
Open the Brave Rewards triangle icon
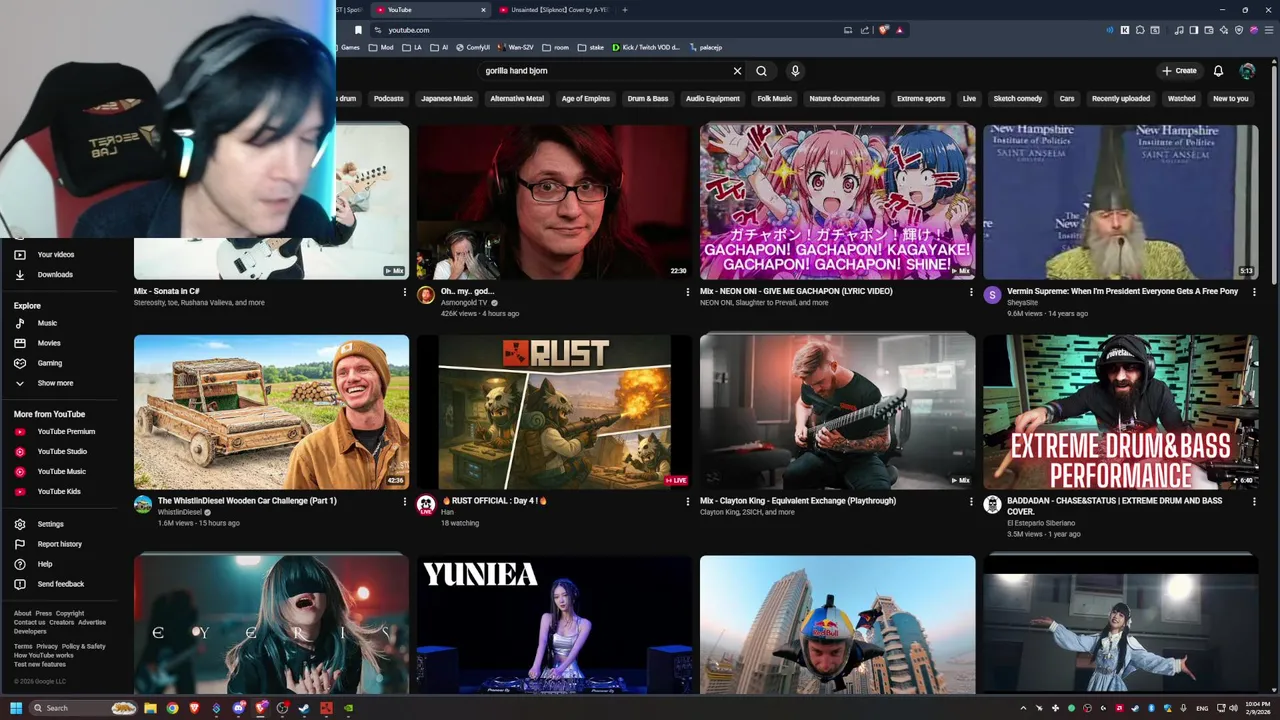click(x=899, y=30)
